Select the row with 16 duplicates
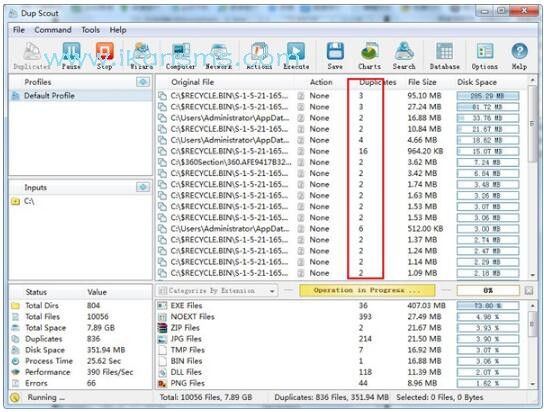 [341, 151]
